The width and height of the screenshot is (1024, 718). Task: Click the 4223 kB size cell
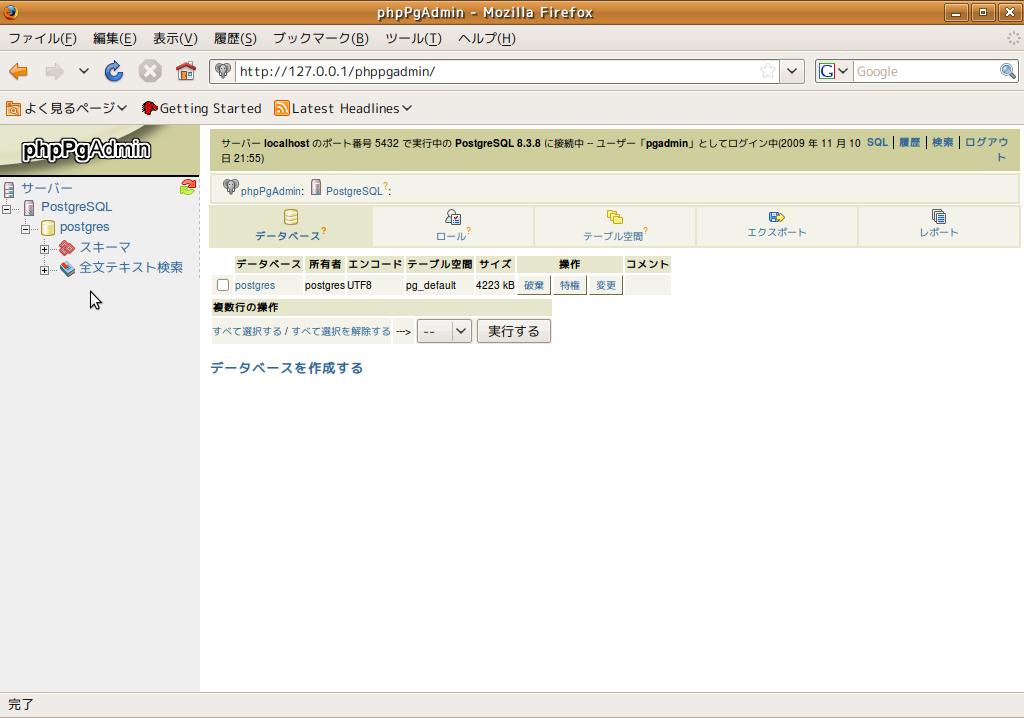coord(495,285)
